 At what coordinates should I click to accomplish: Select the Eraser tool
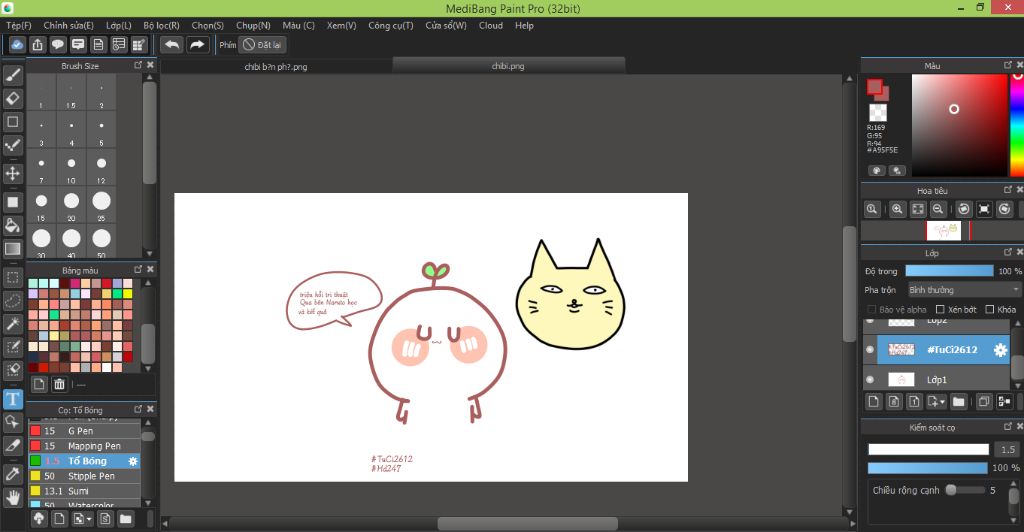(12, 99)
